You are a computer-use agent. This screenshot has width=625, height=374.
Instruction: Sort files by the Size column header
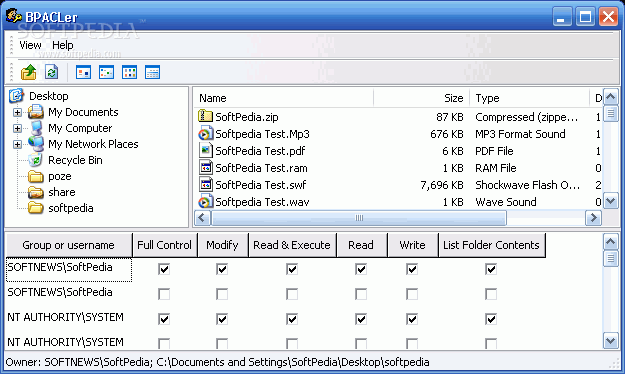pyautogui.click(x=421, y=98)
